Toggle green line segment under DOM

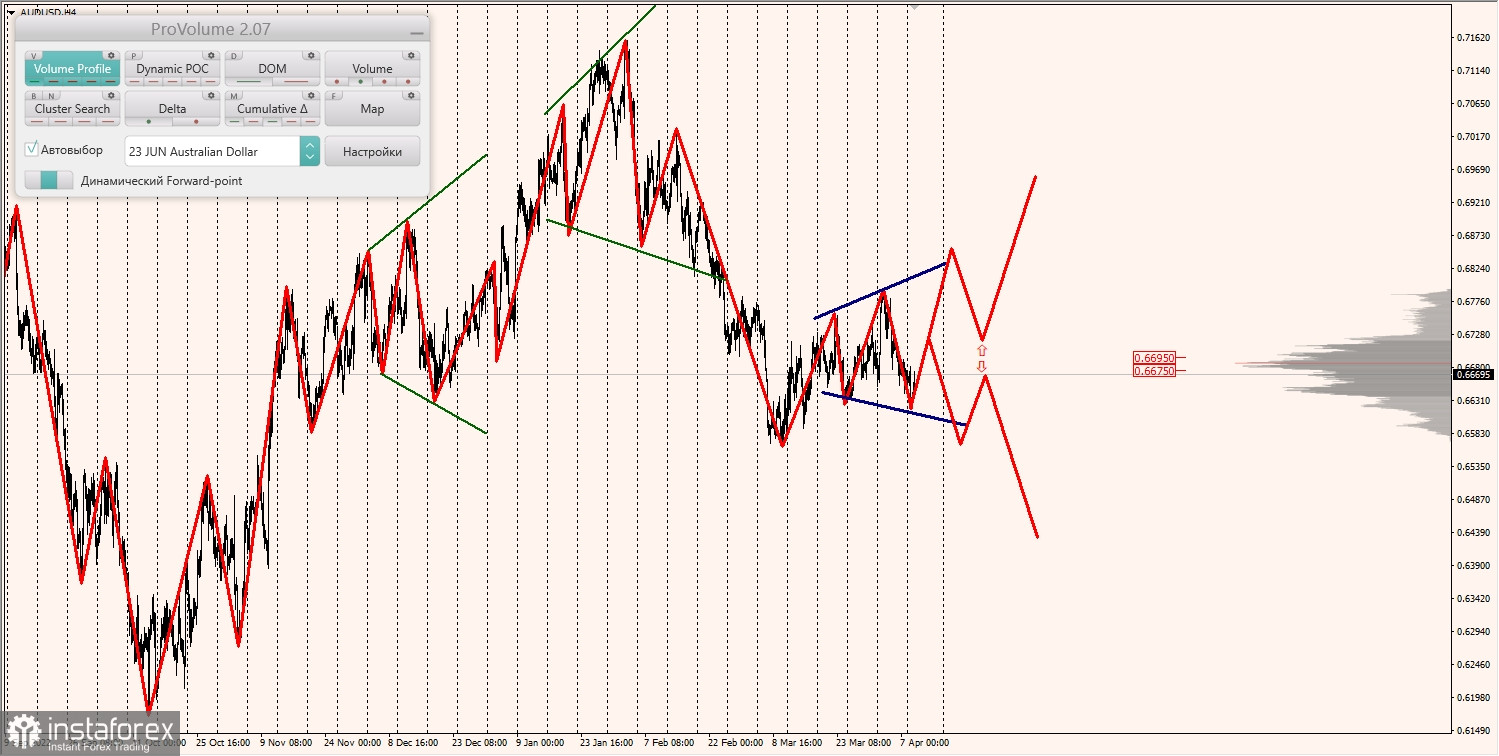click(x=249, y=82)
